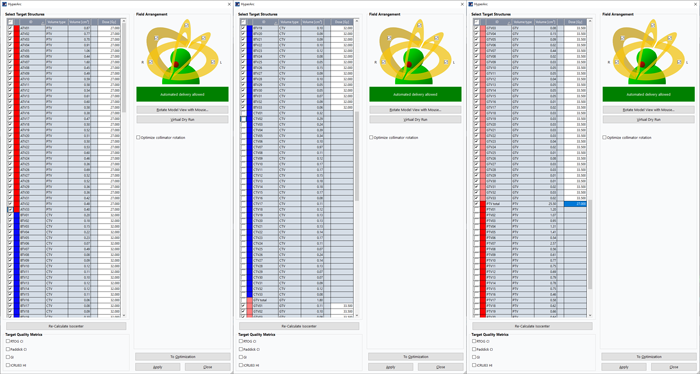This screenshot has height=374, width=700.
Task: Click the top arc marker in right window's field arrangement
Action: pyautogui.click(x=653, y=25)
